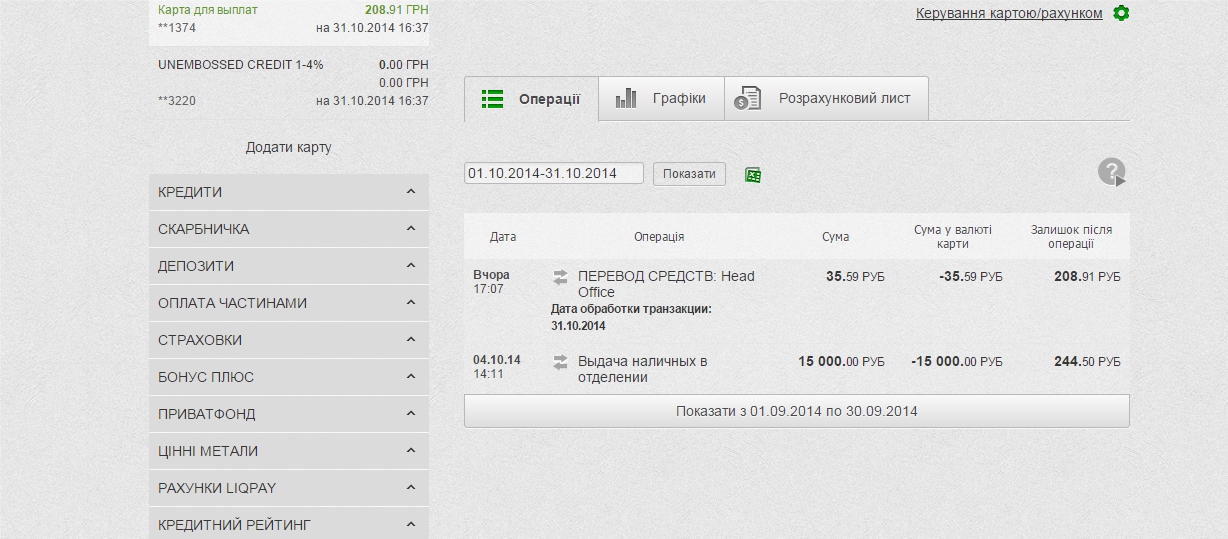Click the green list icon on Операції tab
This screenshot has height=539, width=1228.
point(492,99)
